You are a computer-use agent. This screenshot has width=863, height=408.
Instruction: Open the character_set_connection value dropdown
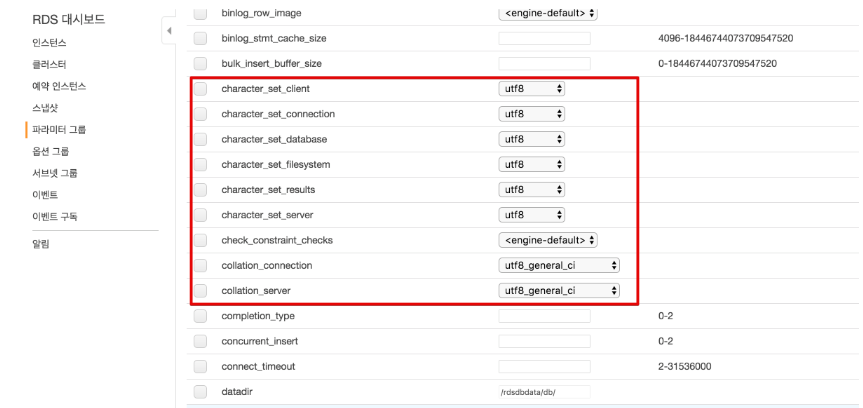(532, 114)
